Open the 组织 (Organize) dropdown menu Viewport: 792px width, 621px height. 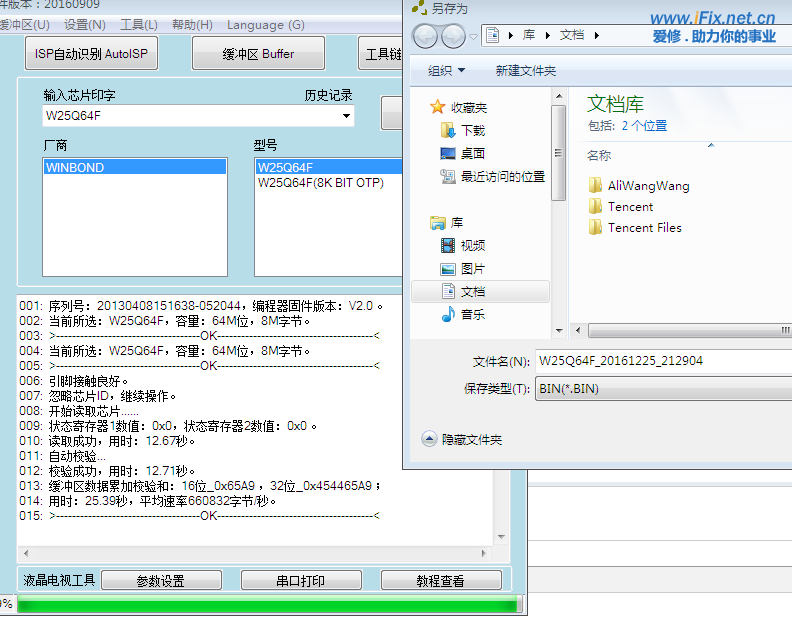point(446,71)
